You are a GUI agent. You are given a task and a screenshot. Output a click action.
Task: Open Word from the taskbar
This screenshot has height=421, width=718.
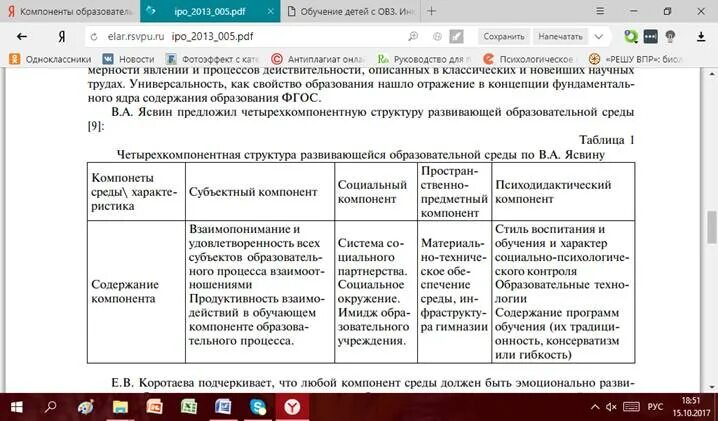pos(223,407)
